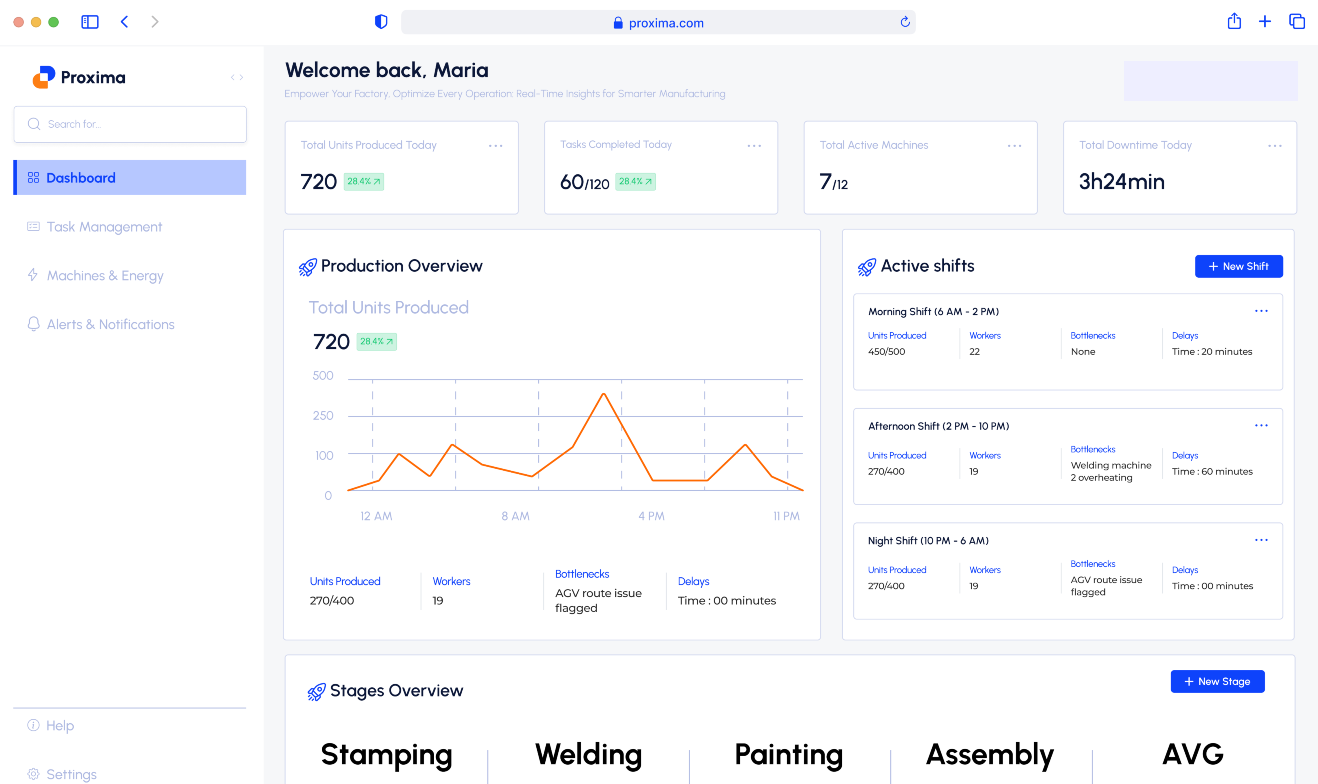Click the Proxima logo icon

point(43,77)
